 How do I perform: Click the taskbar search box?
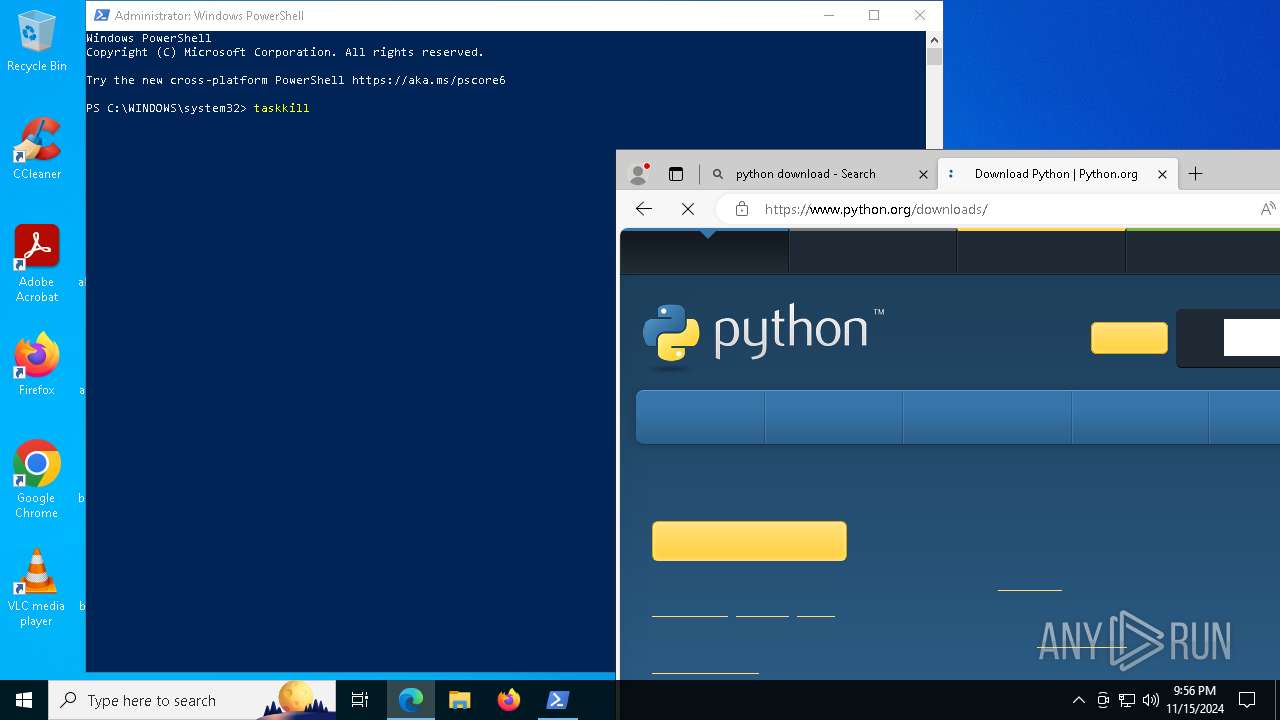point(192,700)
